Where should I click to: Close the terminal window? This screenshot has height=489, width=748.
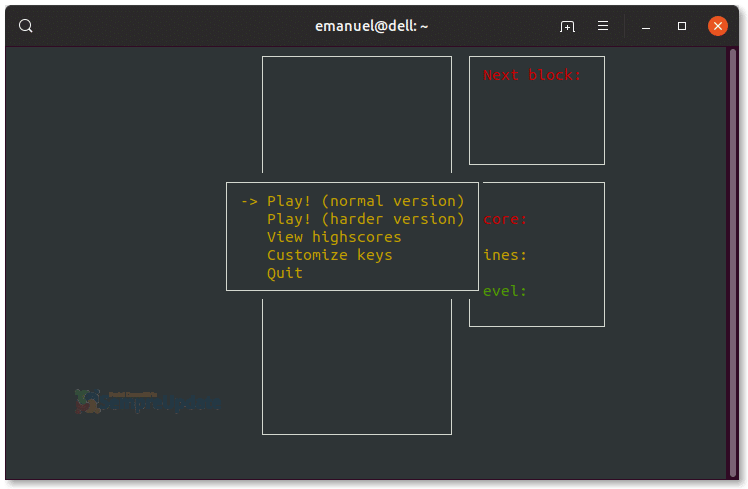pyautogui.click(x=717, y=26)
